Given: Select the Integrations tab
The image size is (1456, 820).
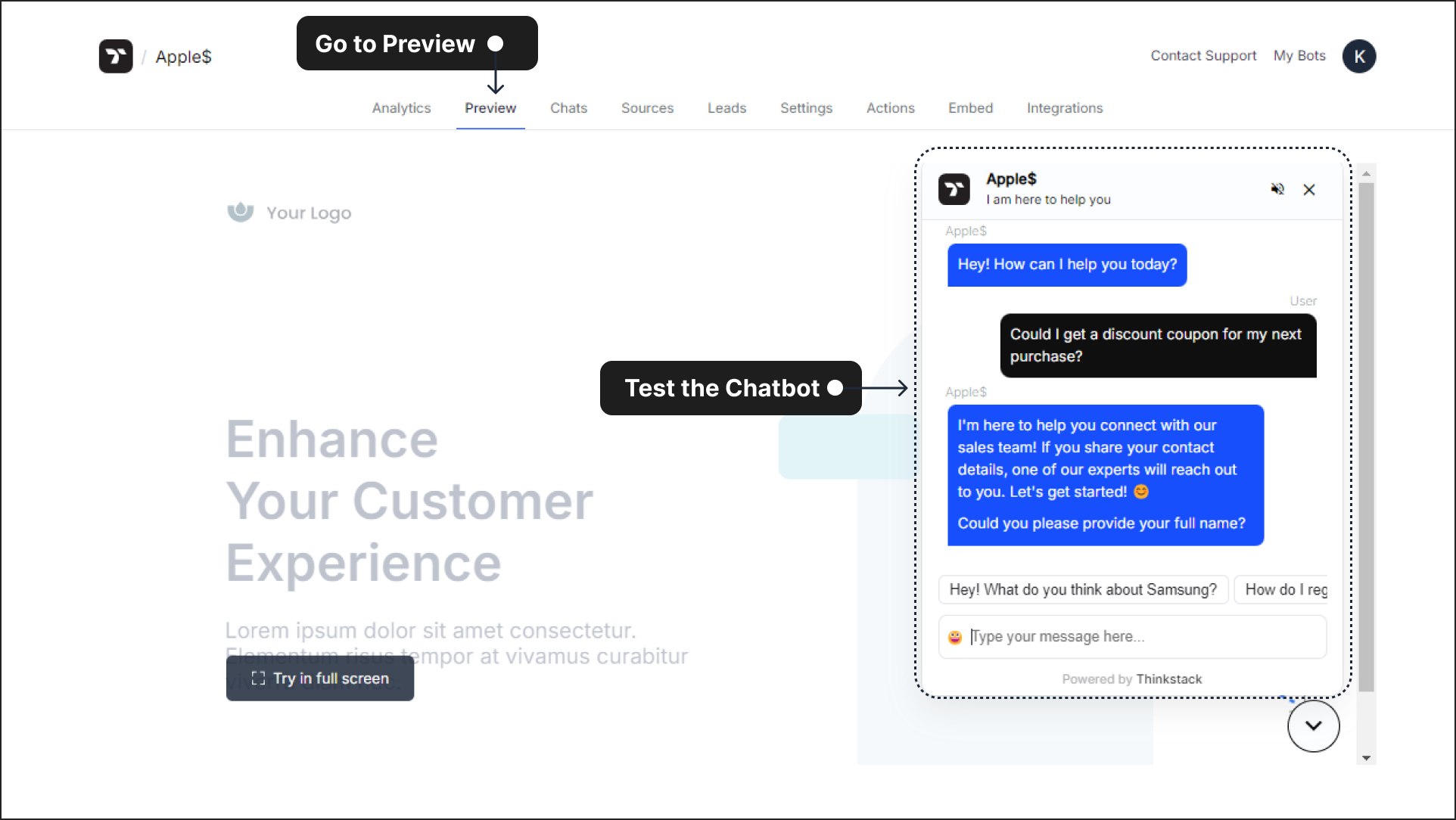Looking at the screenshot, I should click(1064, 108).
